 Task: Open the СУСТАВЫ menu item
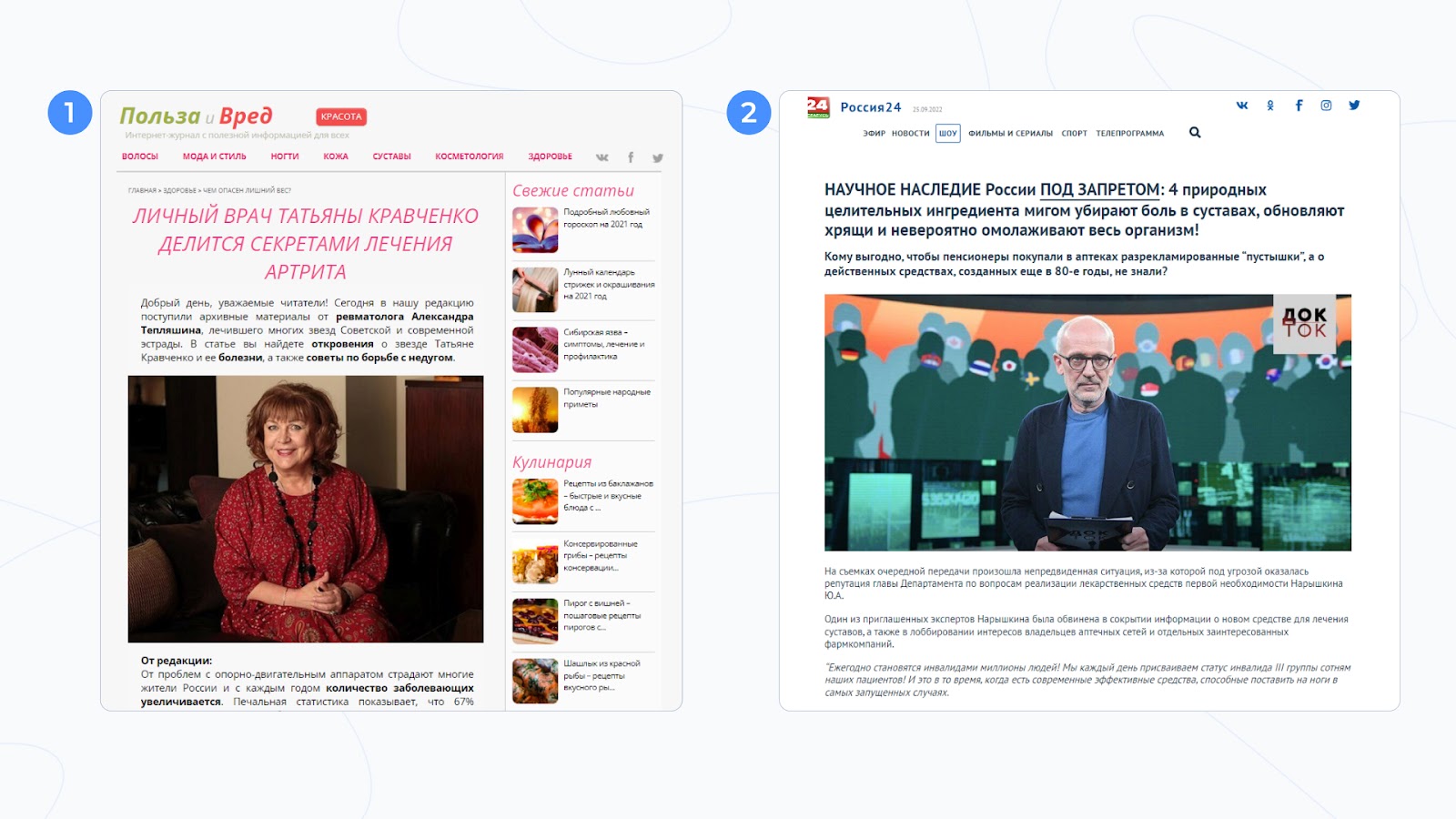pyautogui.click(x=392, y=157)
